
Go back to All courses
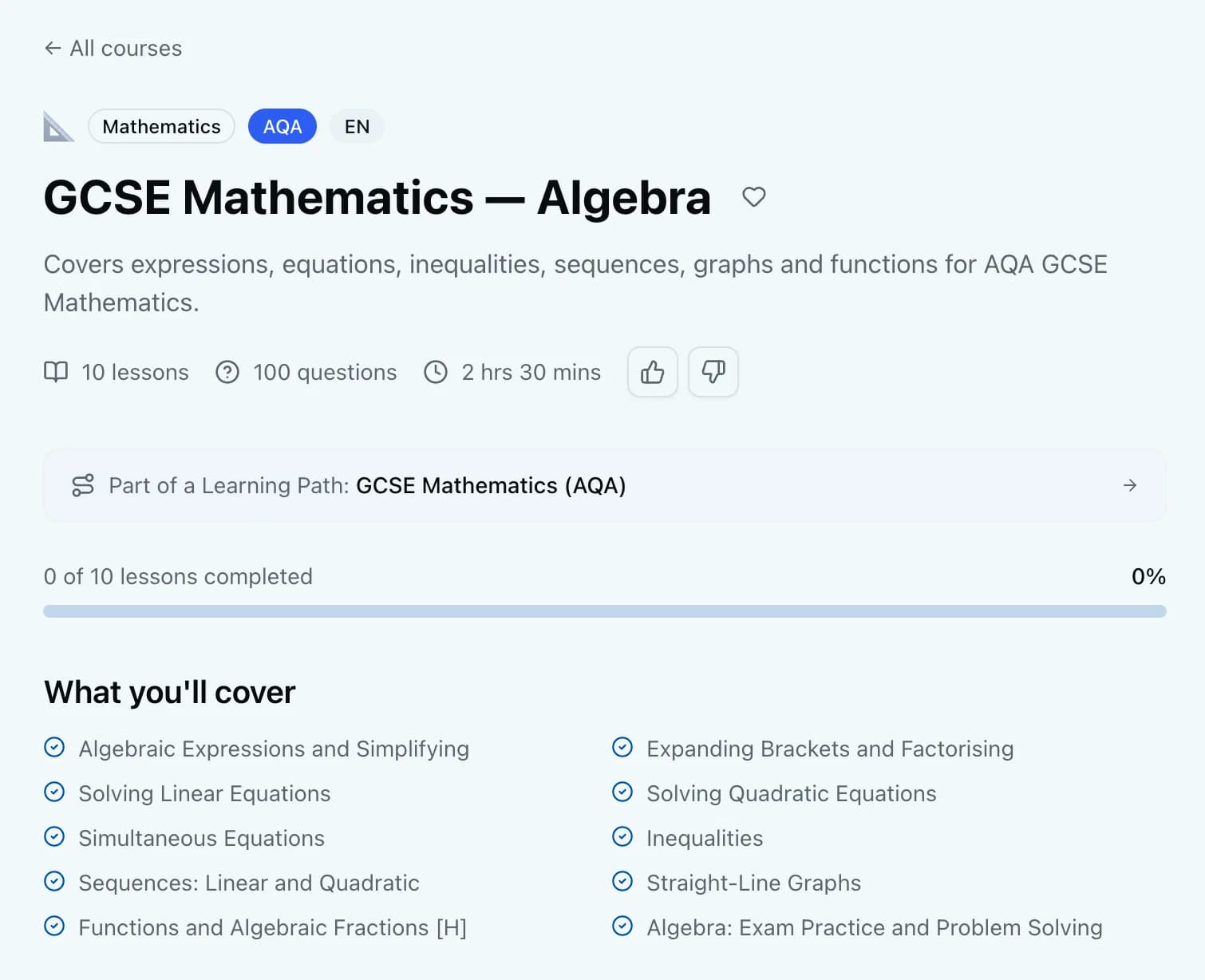(x=113, y=48)
